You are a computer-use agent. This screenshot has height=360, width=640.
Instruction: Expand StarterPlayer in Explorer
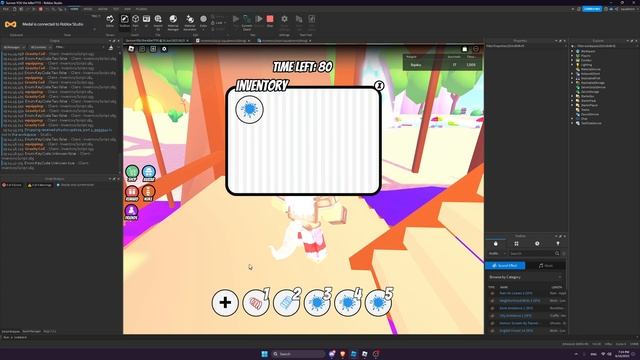[x=573, y=105]
